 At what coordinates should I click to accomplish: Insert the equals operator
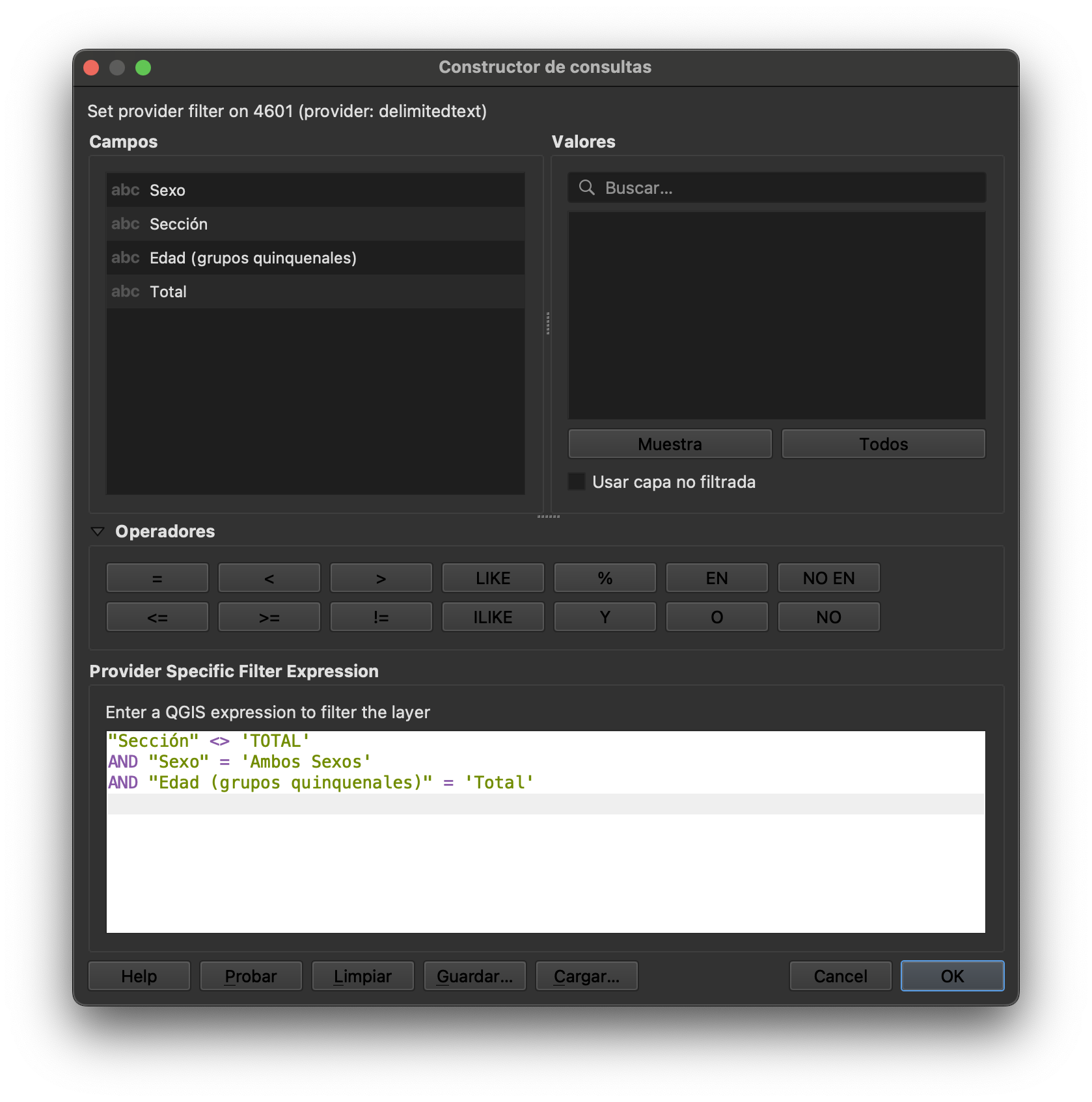point(157,578)
